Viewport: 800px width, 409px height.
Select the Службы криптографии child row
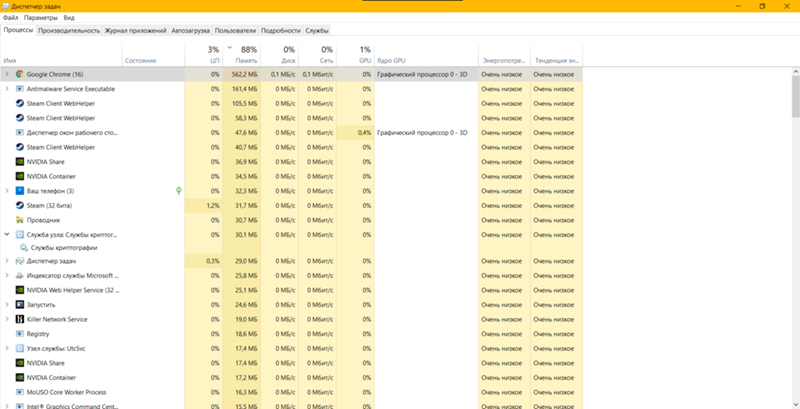[x=60, y=247]
